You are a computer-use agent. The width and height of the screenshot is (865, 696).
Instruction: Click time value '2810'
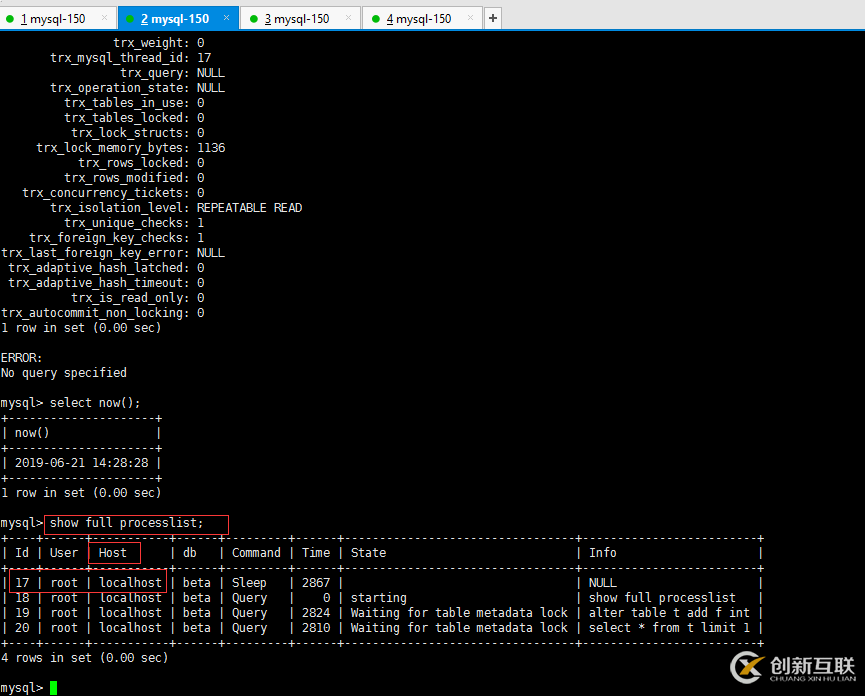(316, 628)
